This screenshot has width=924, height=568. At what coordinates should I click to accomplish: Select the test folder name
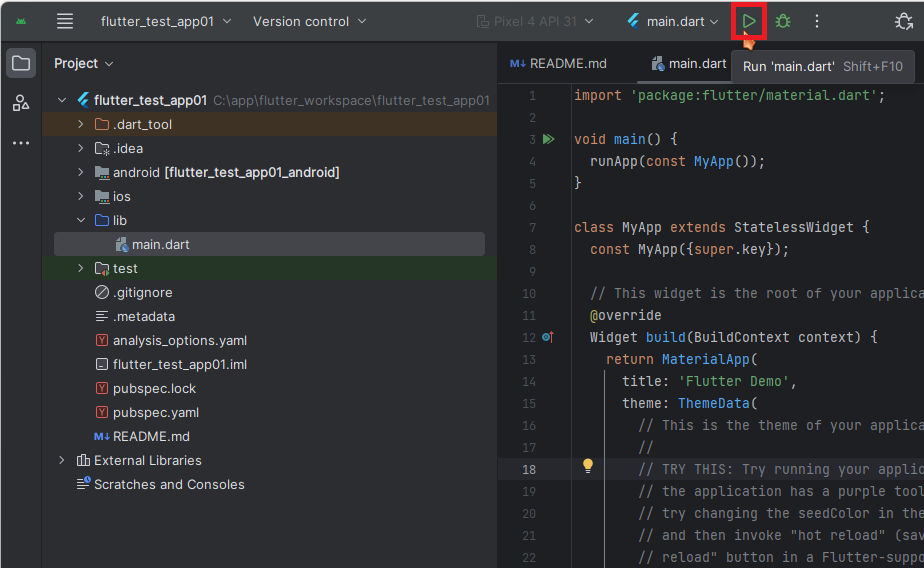[125, 268]
